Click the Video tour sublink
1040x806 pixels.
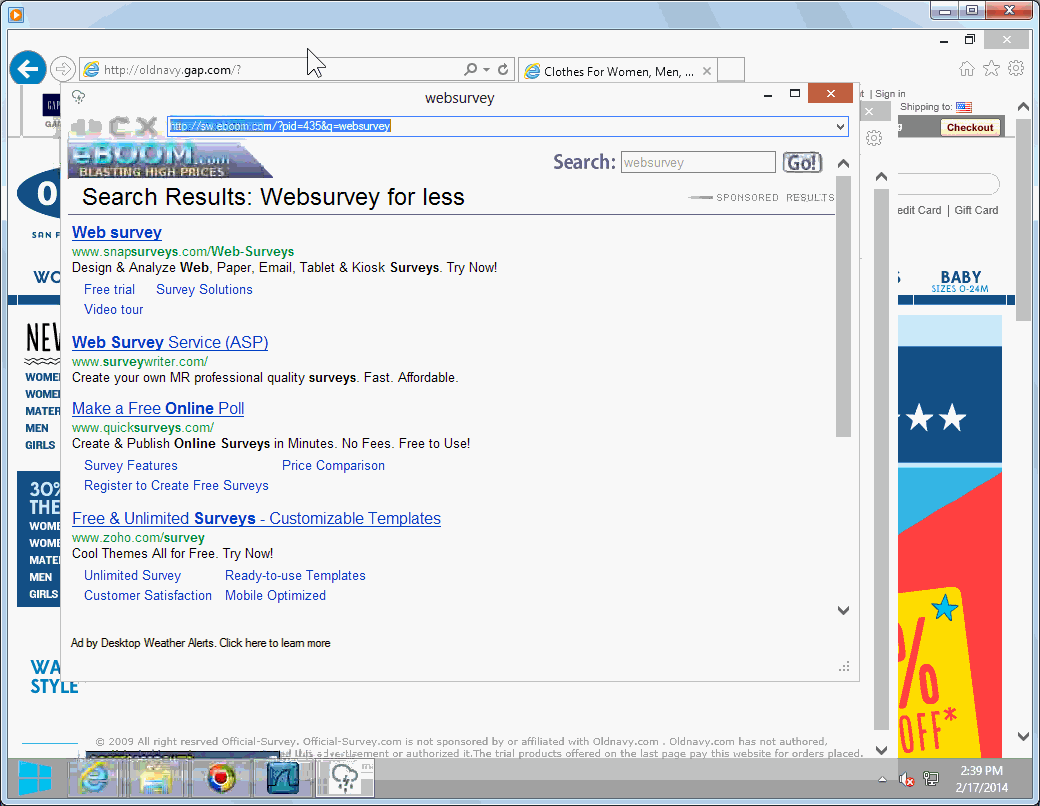[113, 309]
